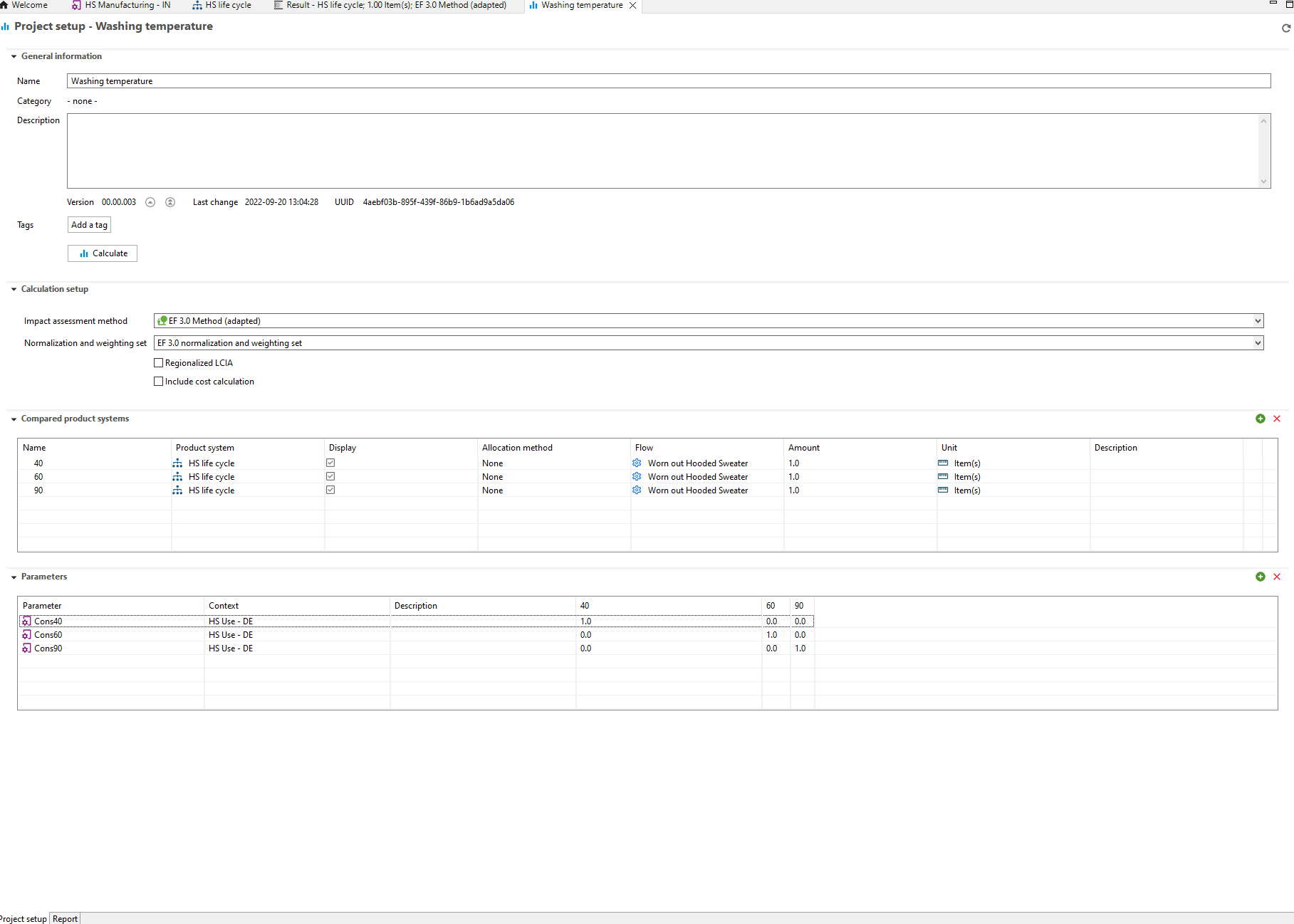
Task: Click the refresh icon at top right
Action: coord(1285,28)
